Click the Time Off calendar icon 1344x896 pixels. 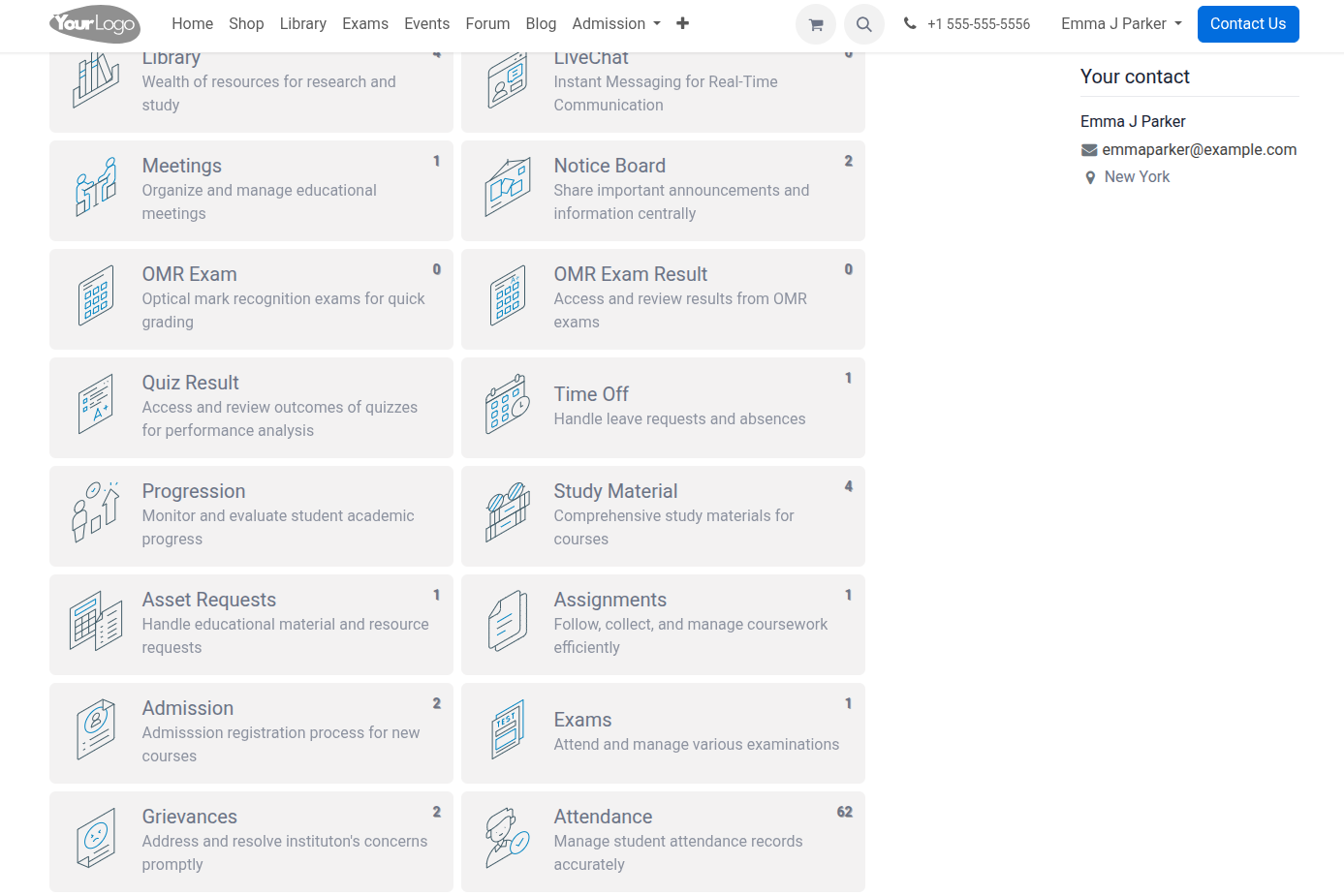[x=508, y=405]
